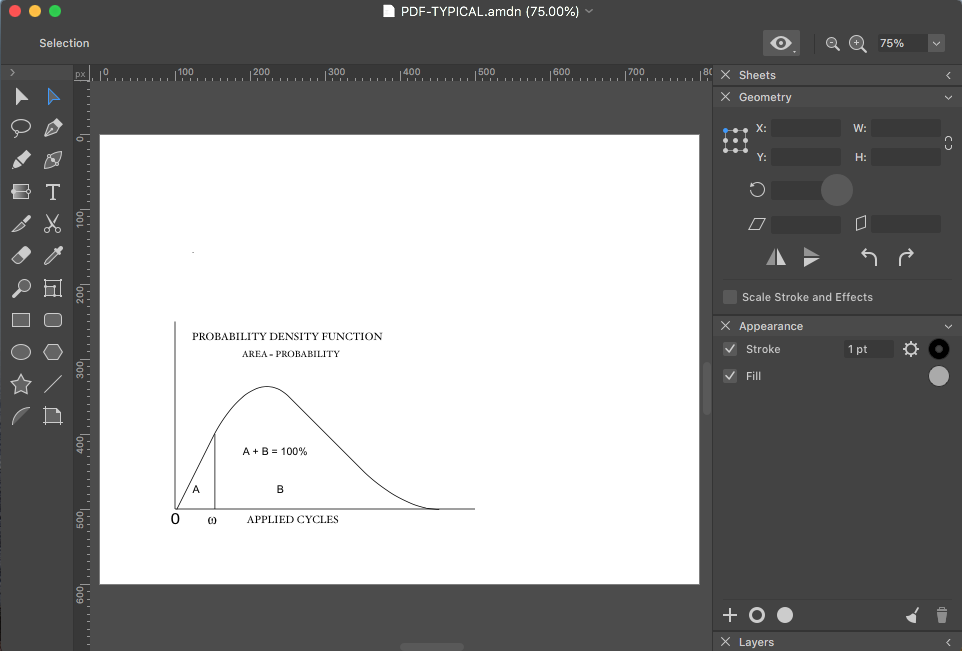Activate the Text tool

pos(53,192)
